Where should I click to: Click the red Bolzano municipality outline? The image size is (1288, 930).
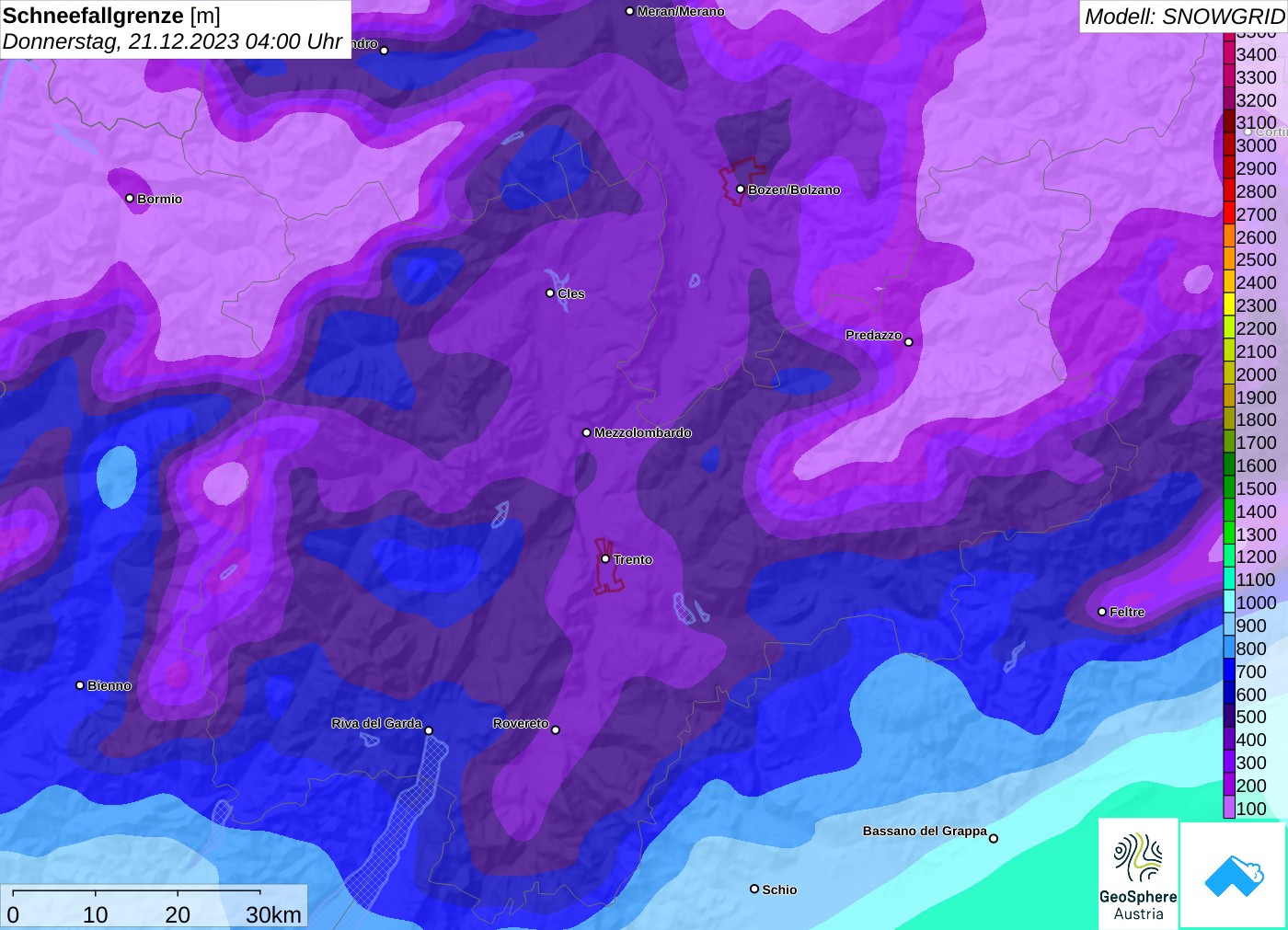click(741, 181)
